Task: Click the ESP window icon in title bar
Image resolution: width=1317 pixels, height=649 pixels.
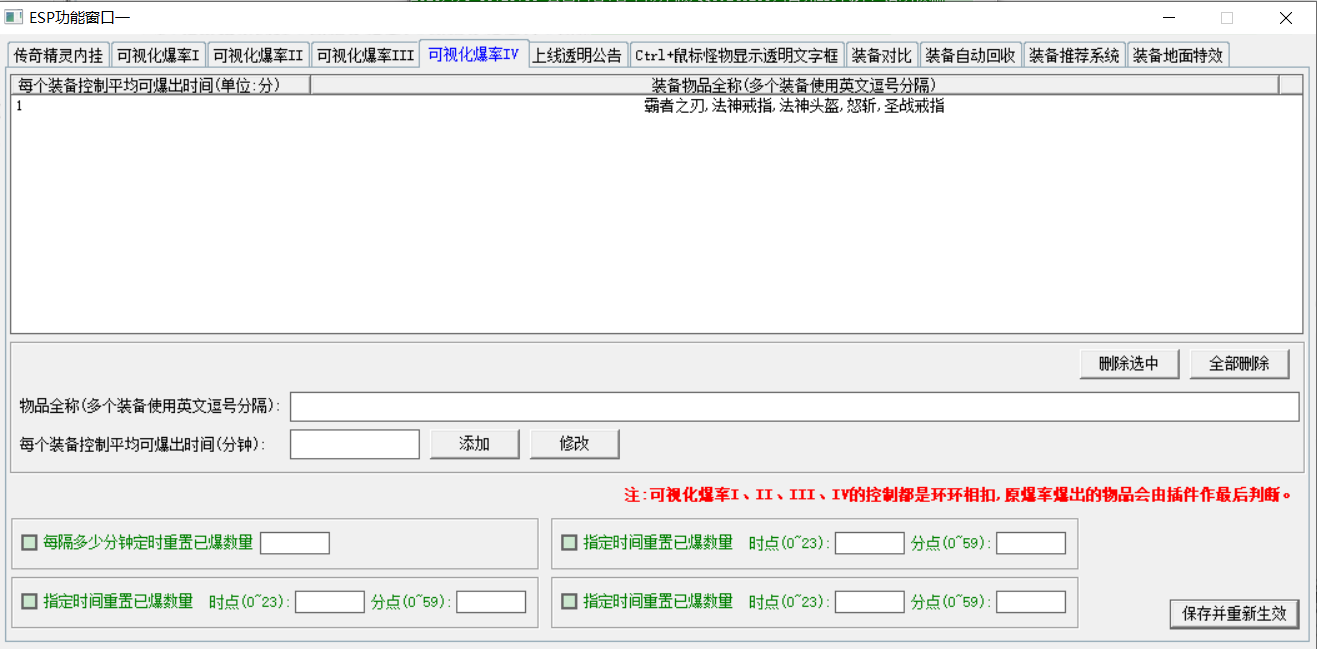Action: pos(13,17)
